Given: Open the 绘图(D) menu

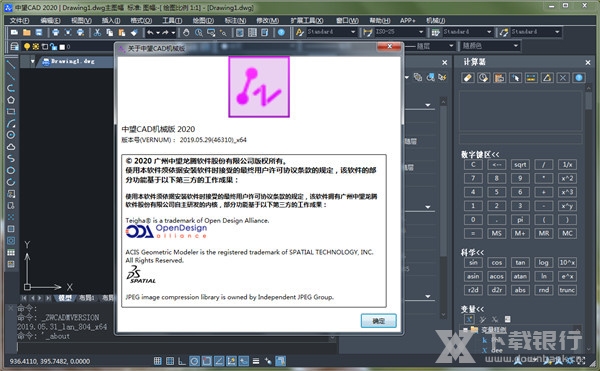Looking at the screenshot, I should coord(203,20).
